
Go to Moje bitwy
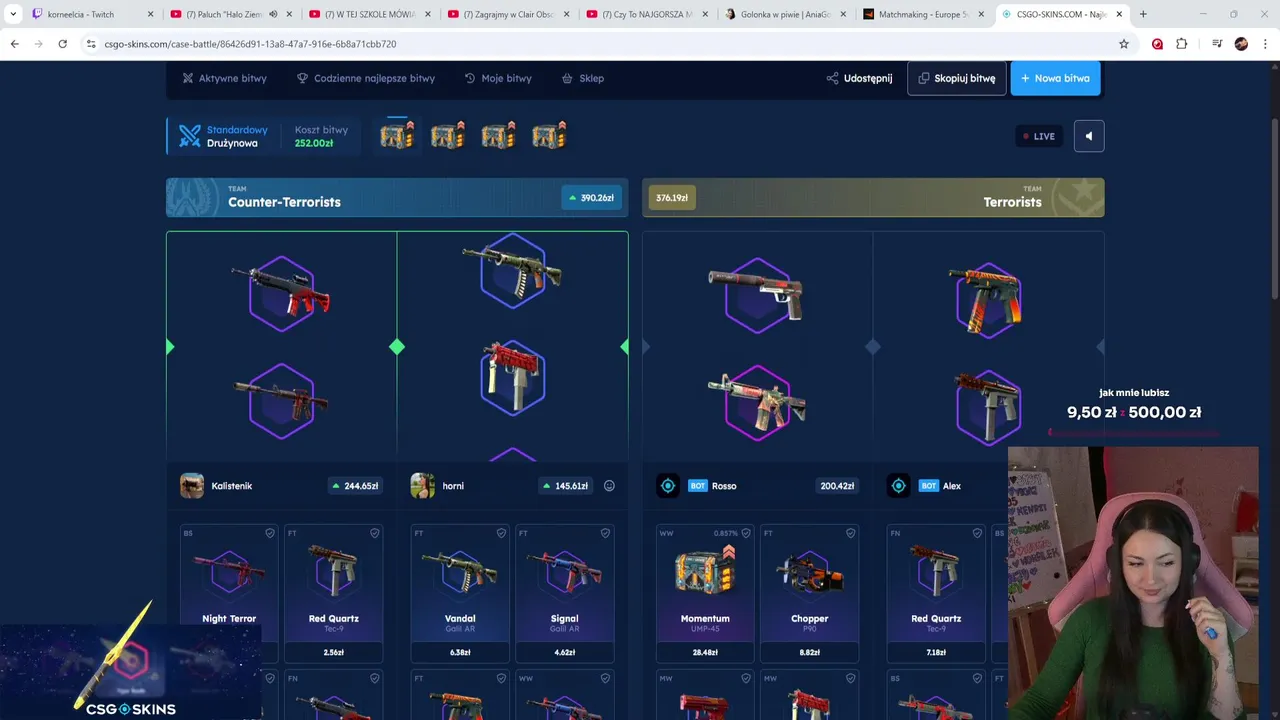[498, 78]
